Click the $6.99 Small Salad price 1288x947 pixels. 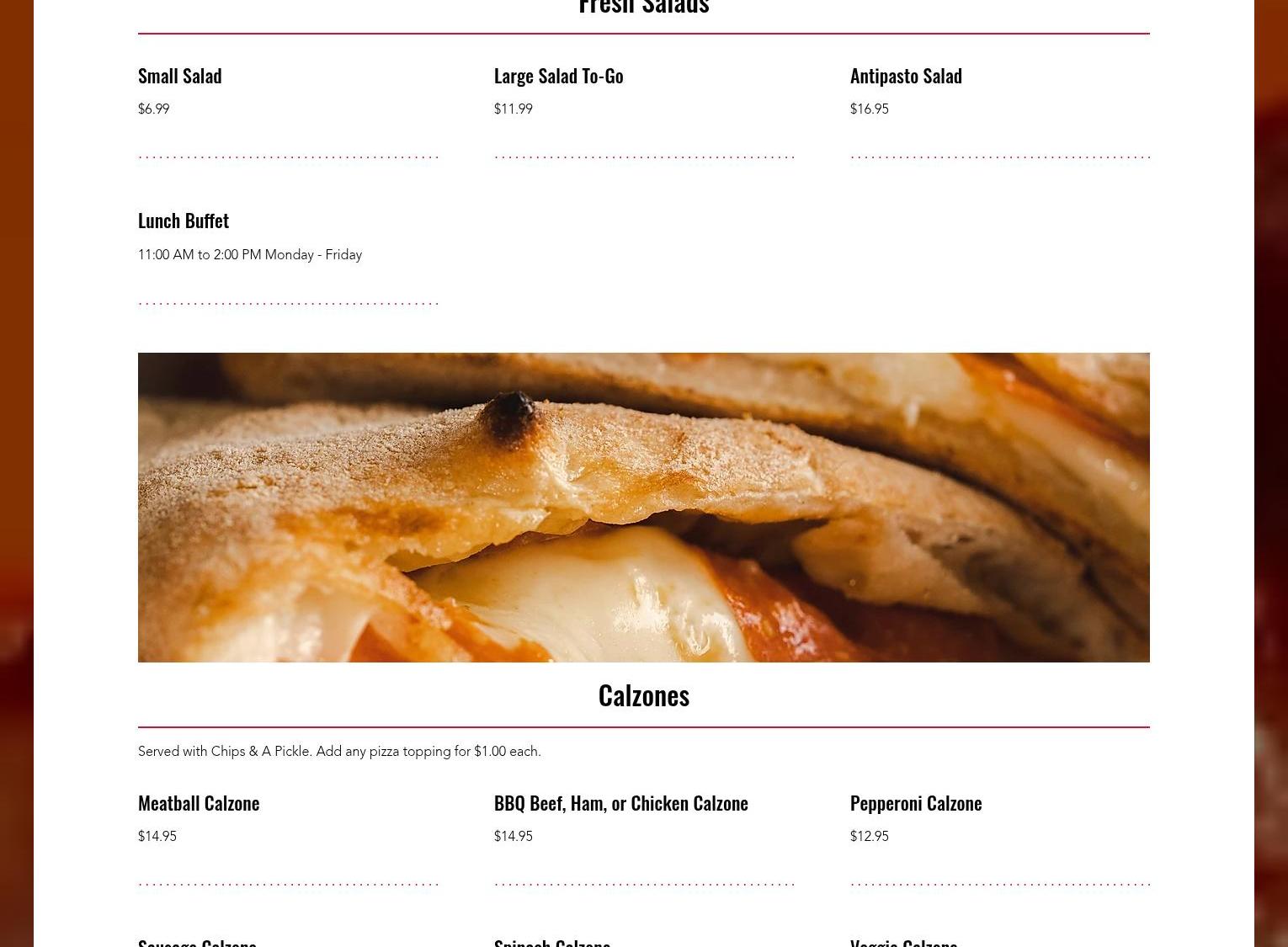[x=153, y=109]
